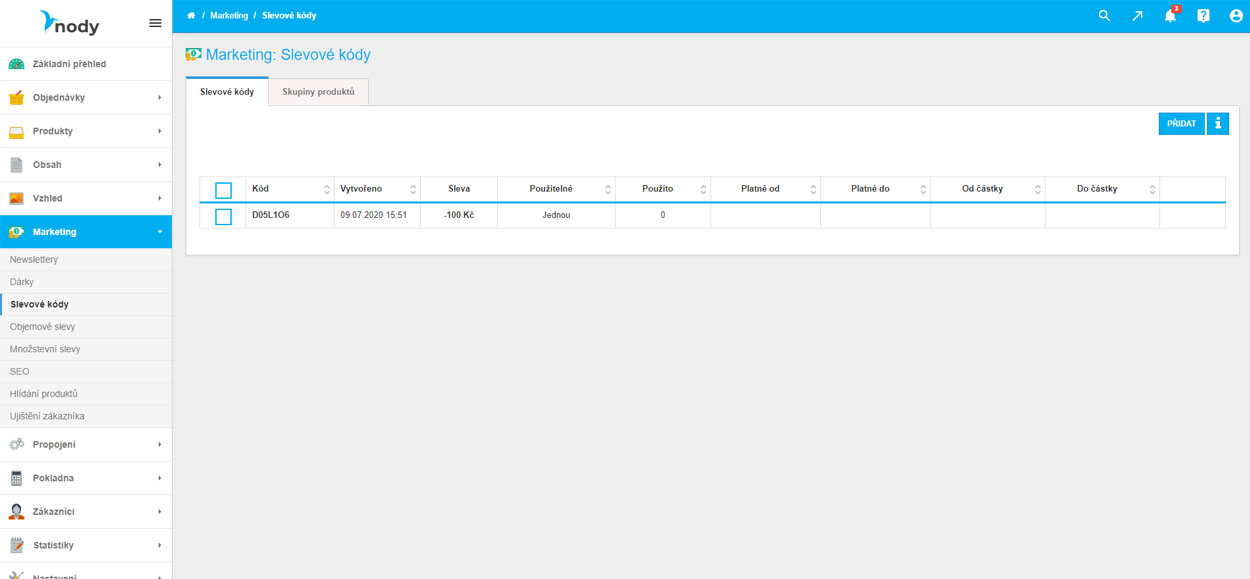Click the help question mark icon
Viewport: 1250px width, 579px height.
tap(1203, 16)
